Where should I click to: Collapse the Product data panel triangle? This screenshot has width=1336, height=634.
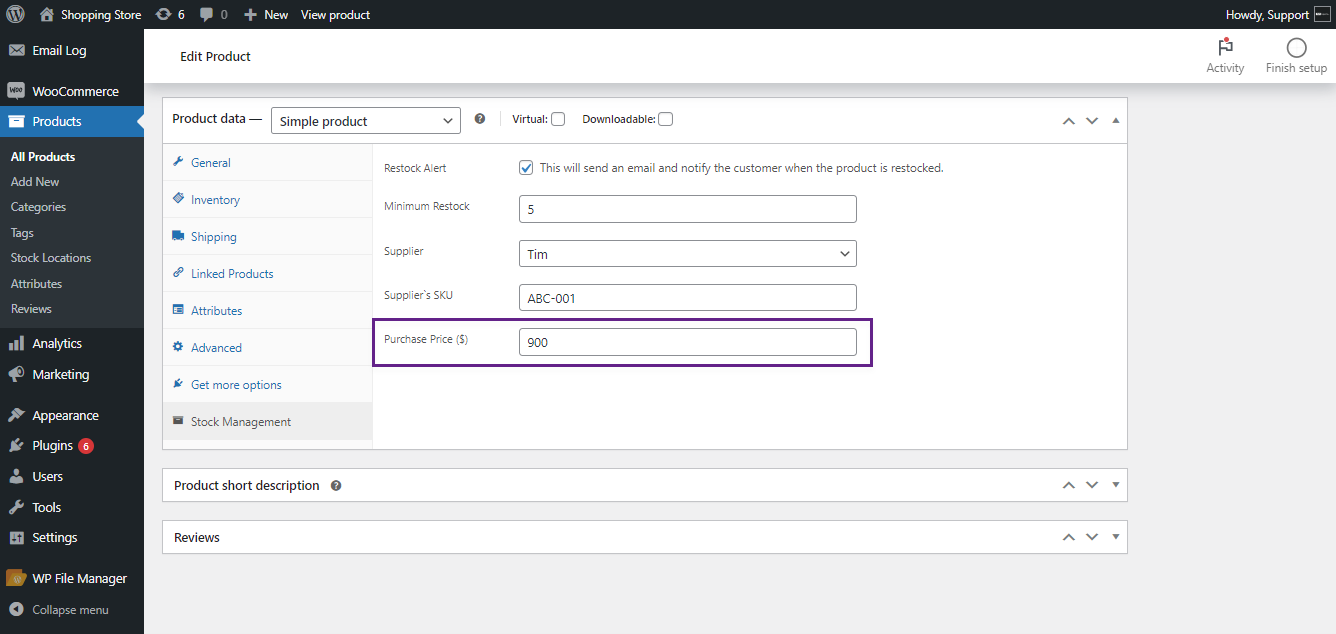coord(1116,120)
